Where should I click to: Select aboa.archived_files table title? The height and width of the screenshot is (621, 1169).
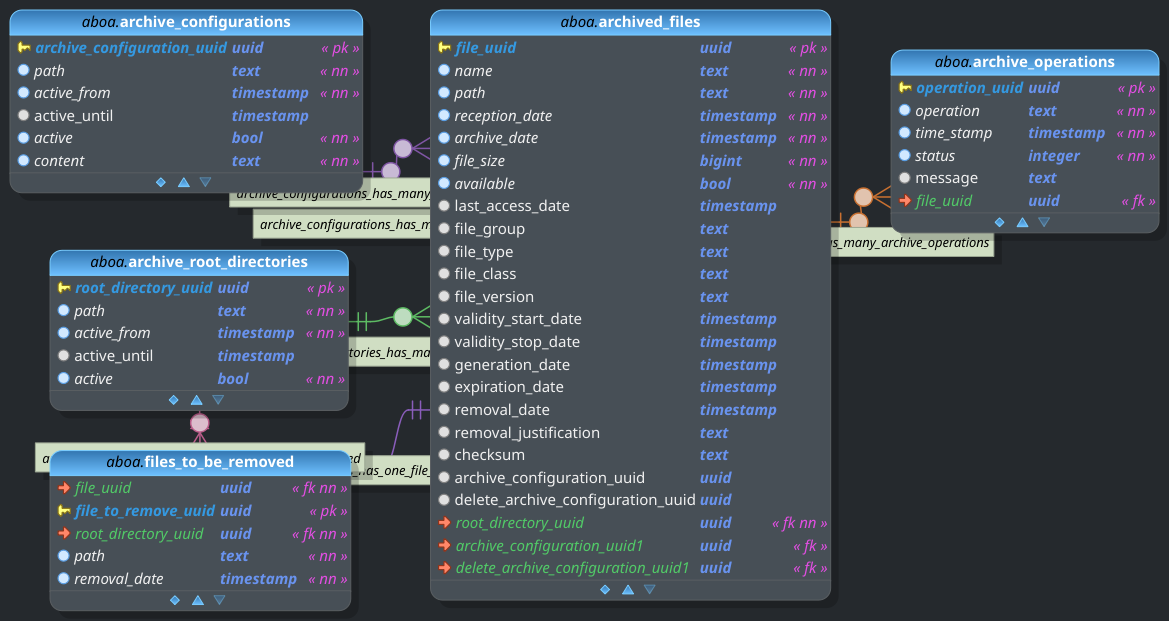[631, 22]
